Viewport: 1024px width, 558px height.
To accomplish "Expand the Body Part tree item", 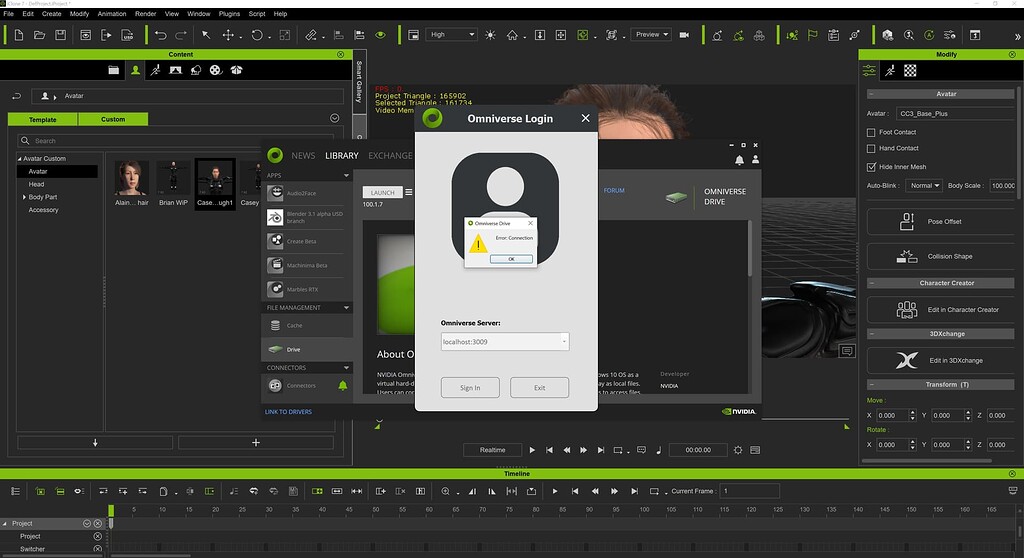I will click(23, 197).
